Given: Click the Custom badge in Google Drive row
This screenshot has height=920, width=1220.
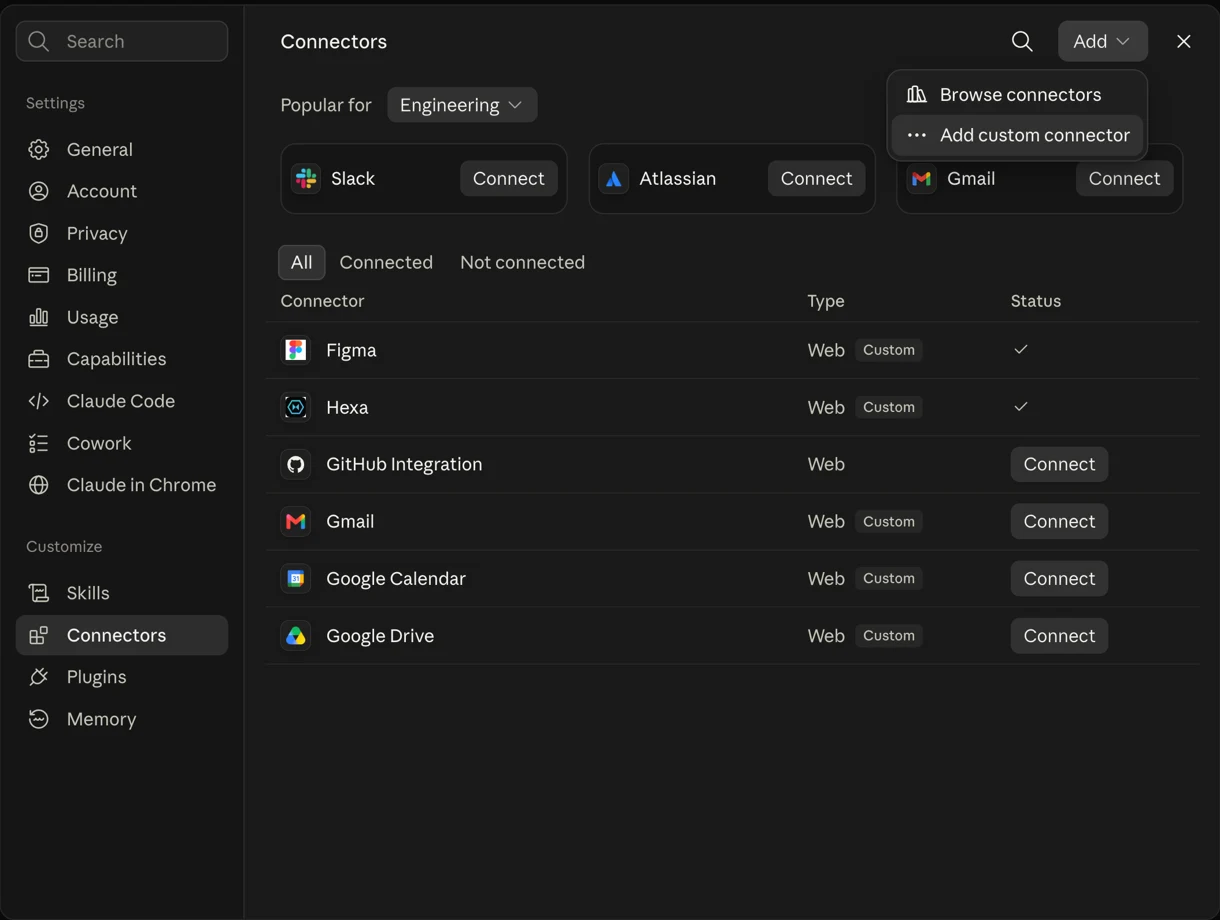Looking at the screenshot, I should click(889, 635).
